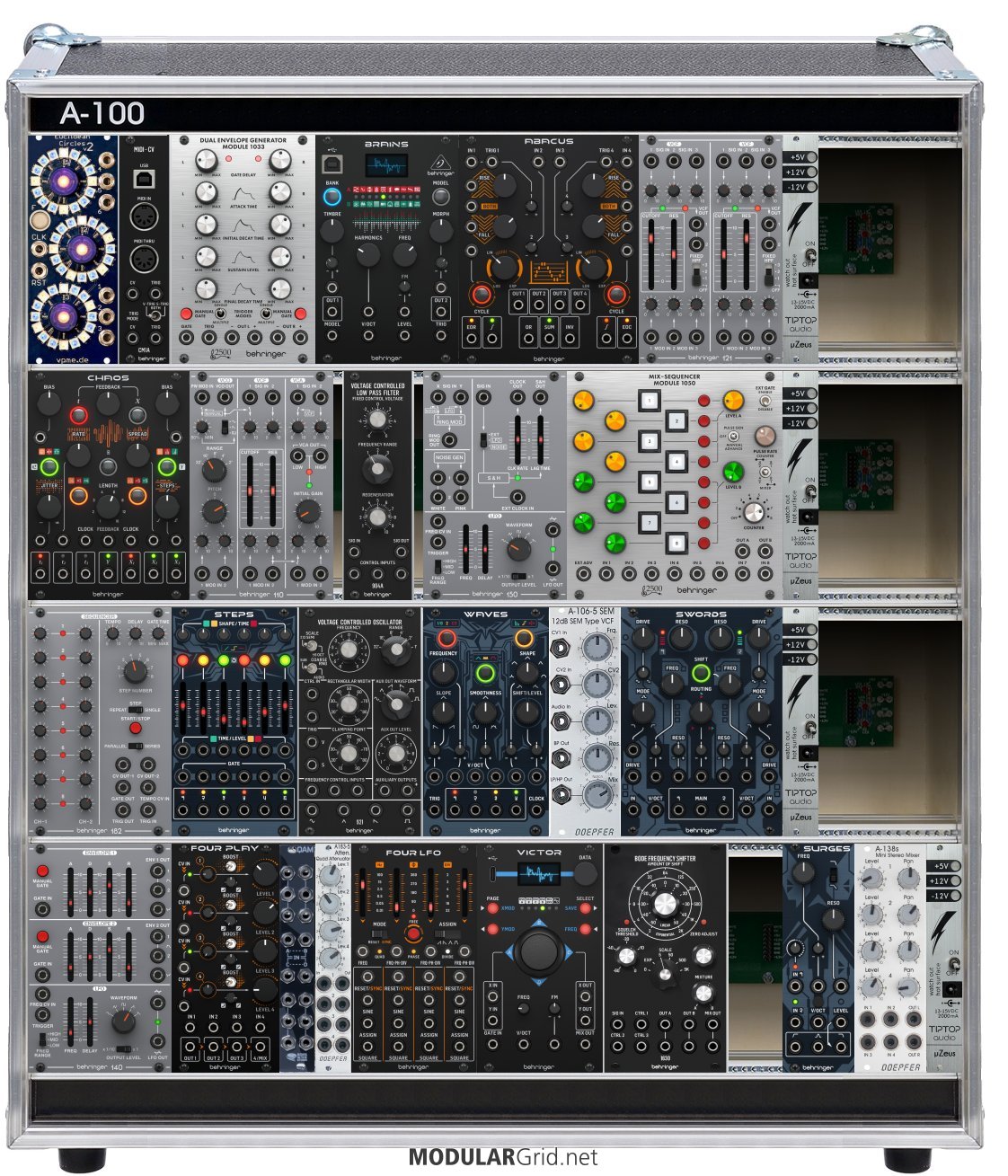Click the MIDI IN socket on MIDI-CV
This screenshot has height=1176, width=1008.
point(144,217)
